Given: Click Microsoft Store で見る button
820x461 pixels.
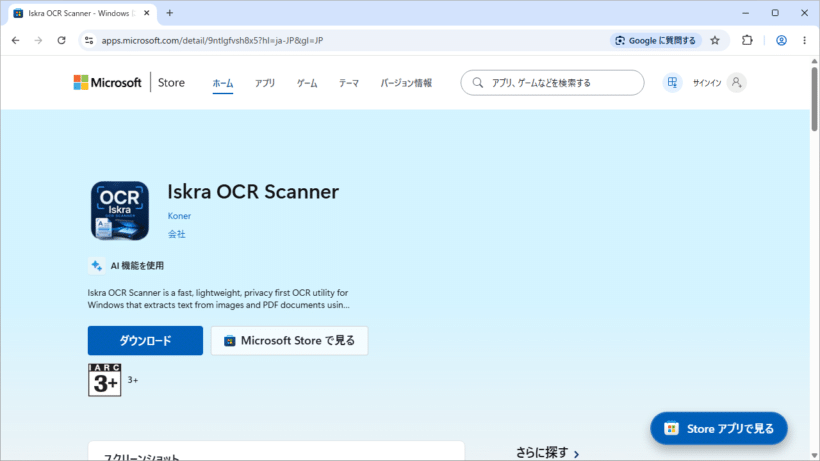Looking at the screenshot, I should (x=289, y=341).
